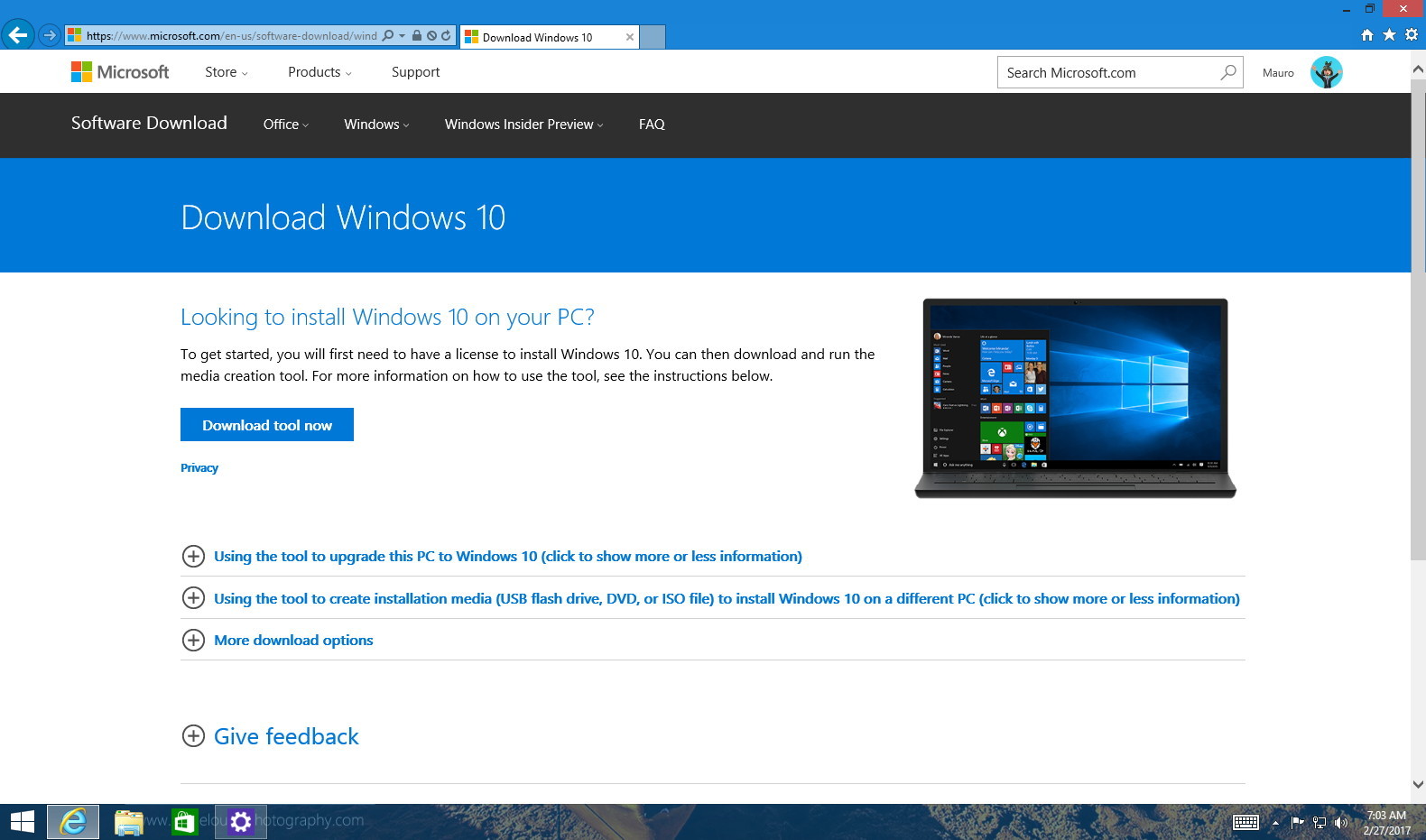Click the circle-slash blocked content icon in address bar
Viewport: 1426px width, 840px height.
point(431,35)
